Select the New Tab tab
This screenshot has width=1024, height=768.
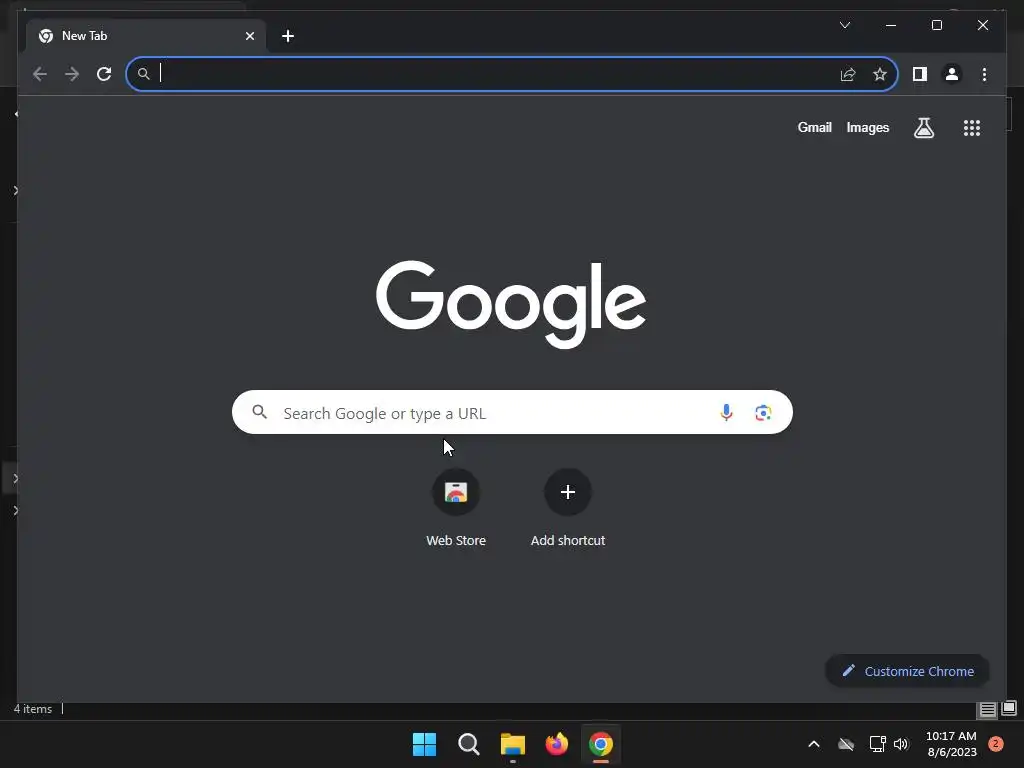[146, 36]
